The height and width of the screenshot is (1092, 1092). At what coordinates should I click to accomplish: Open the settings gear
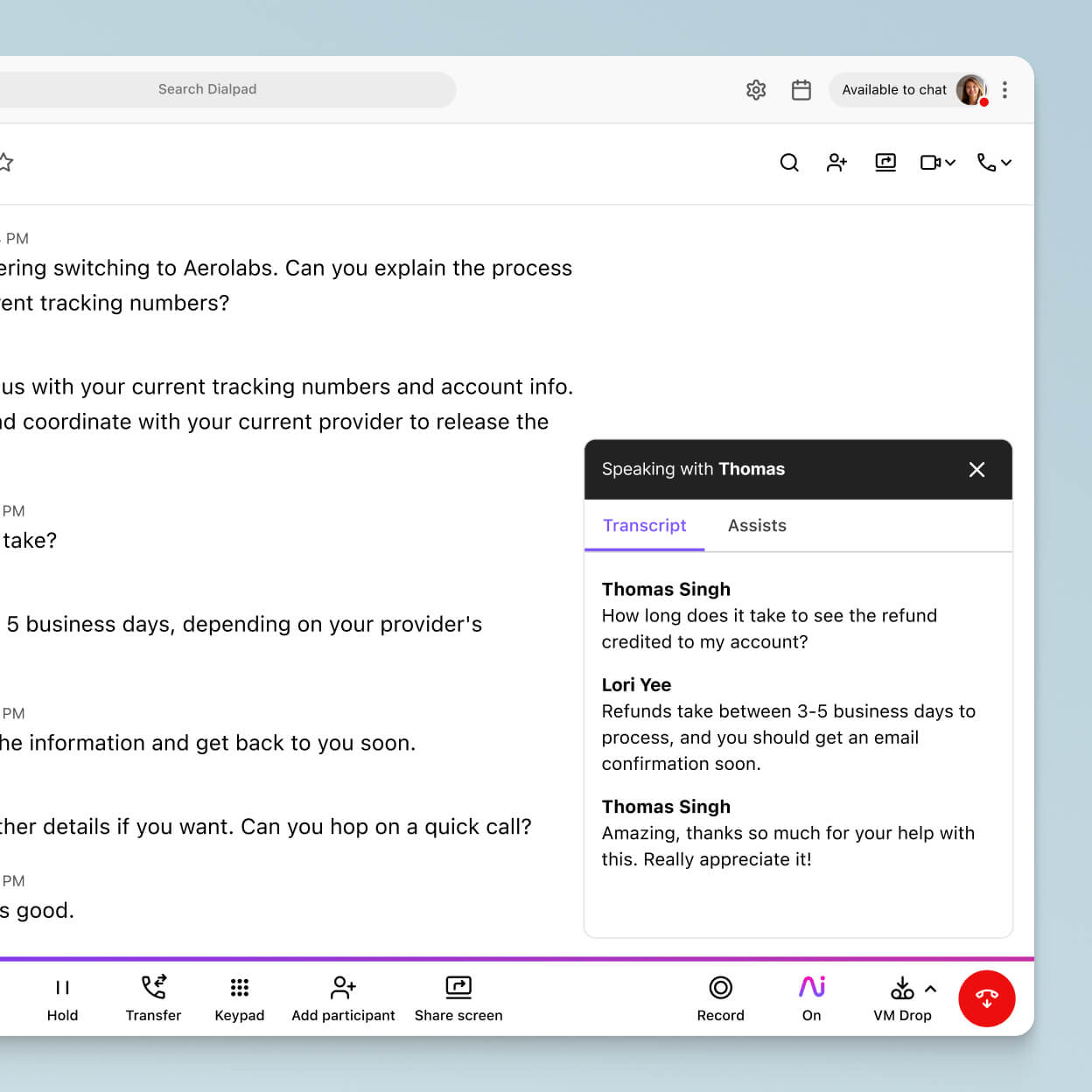(756, 90)
